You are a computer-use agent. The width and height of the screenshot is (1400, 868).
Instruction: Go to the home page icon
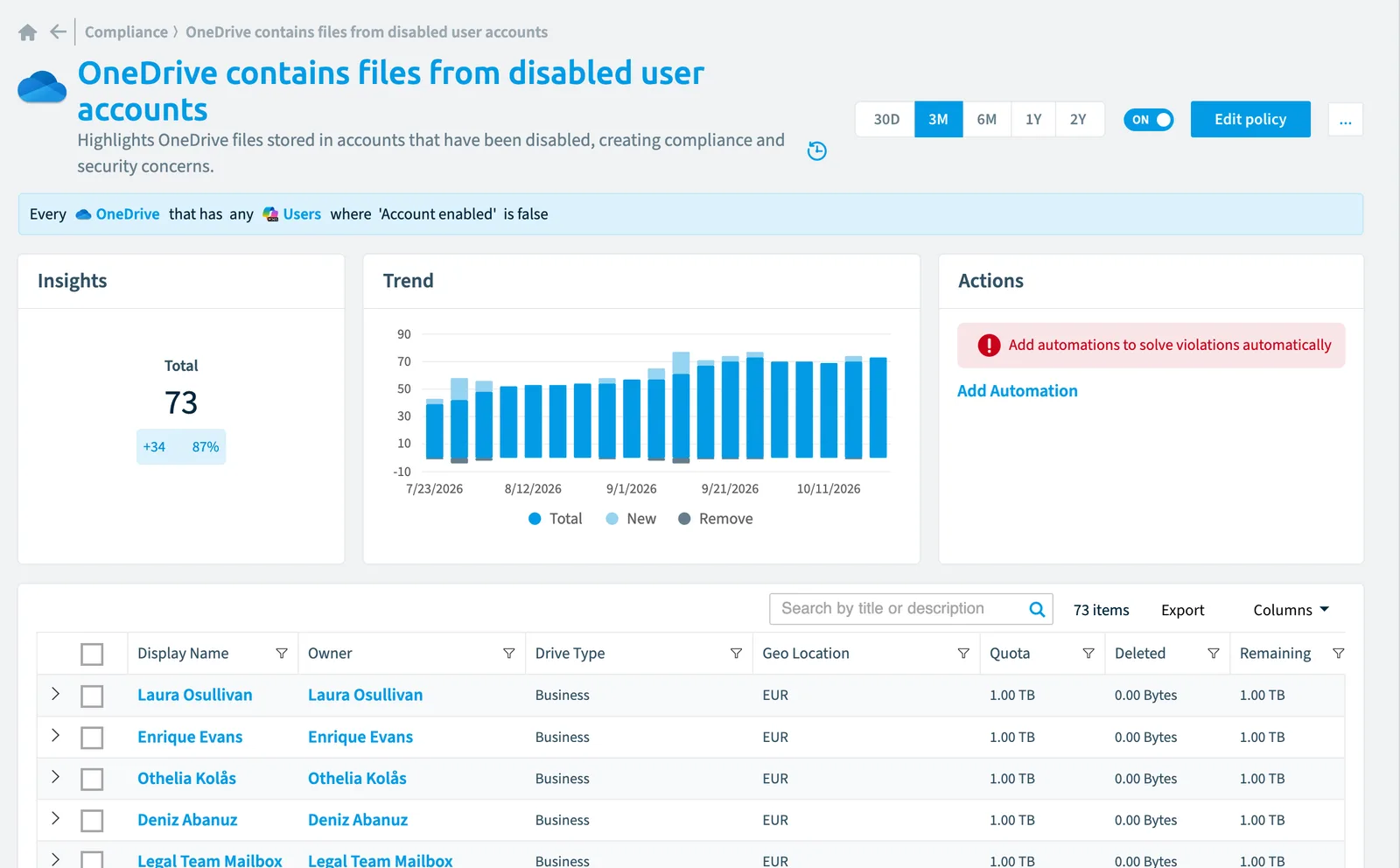(x=28, y=32)
